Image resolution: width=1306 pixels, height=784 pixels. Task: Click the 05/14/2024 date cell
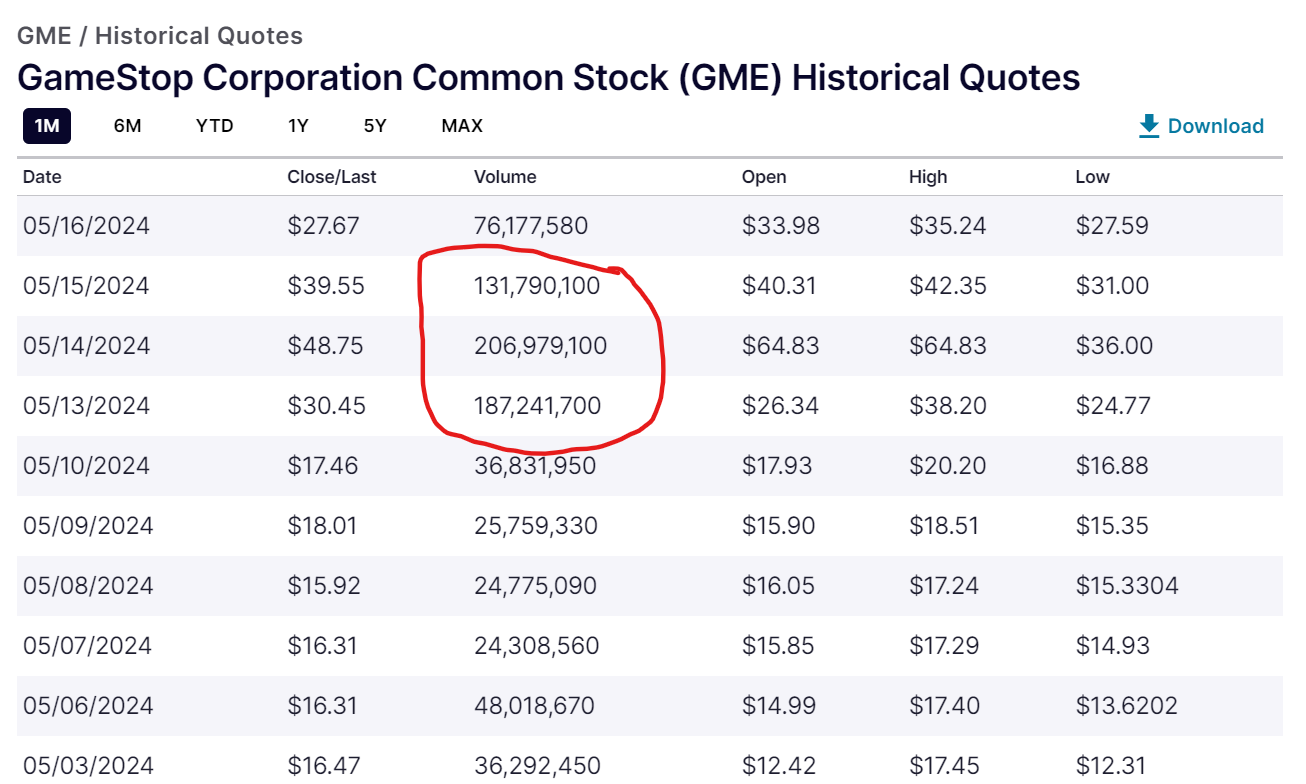tap(86, 346)
